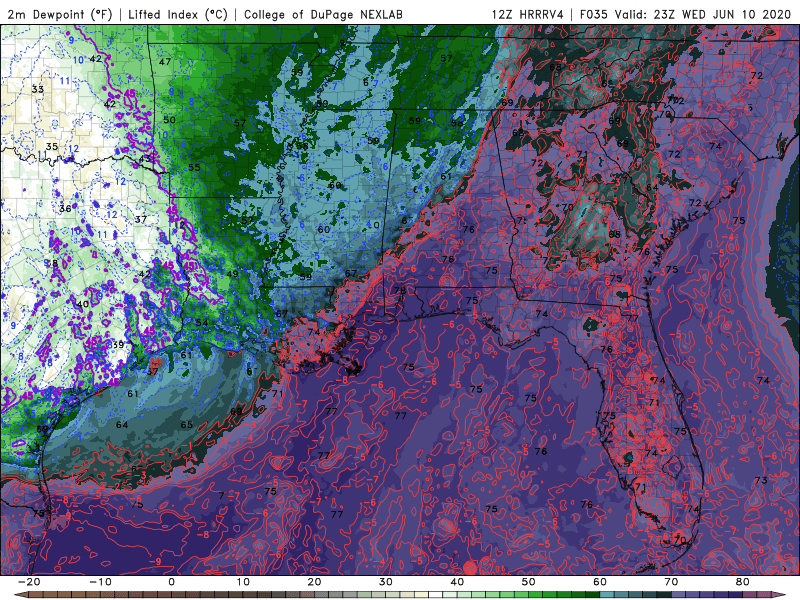Click the dewpoint value 78 on the map
This screenshot has height=600, width=800.
(400, 290)
